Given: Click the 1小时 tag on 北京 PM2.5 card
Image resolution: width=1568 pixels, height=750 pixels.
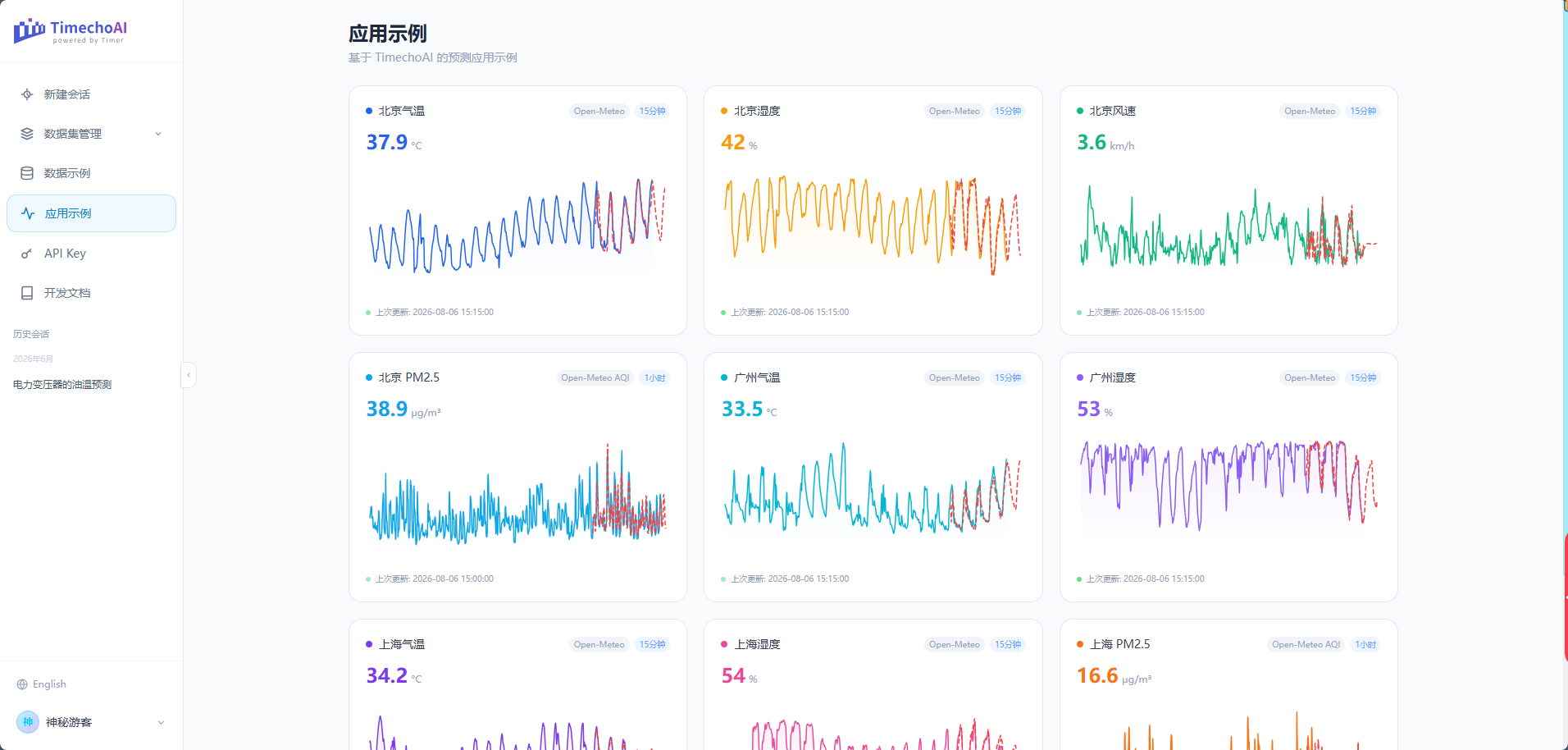Looking at the screenshot, I should 655,378.
